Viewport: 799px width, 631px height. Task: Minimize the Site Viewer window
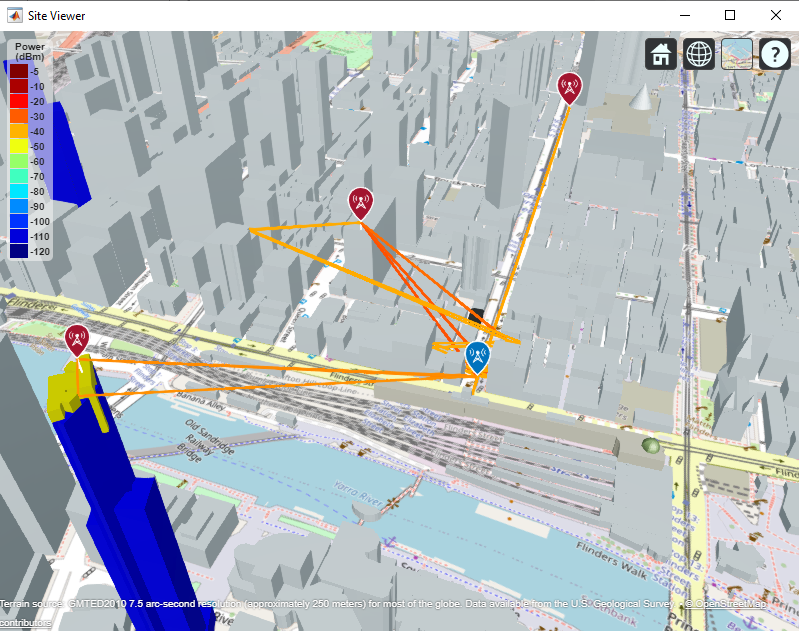685,15
